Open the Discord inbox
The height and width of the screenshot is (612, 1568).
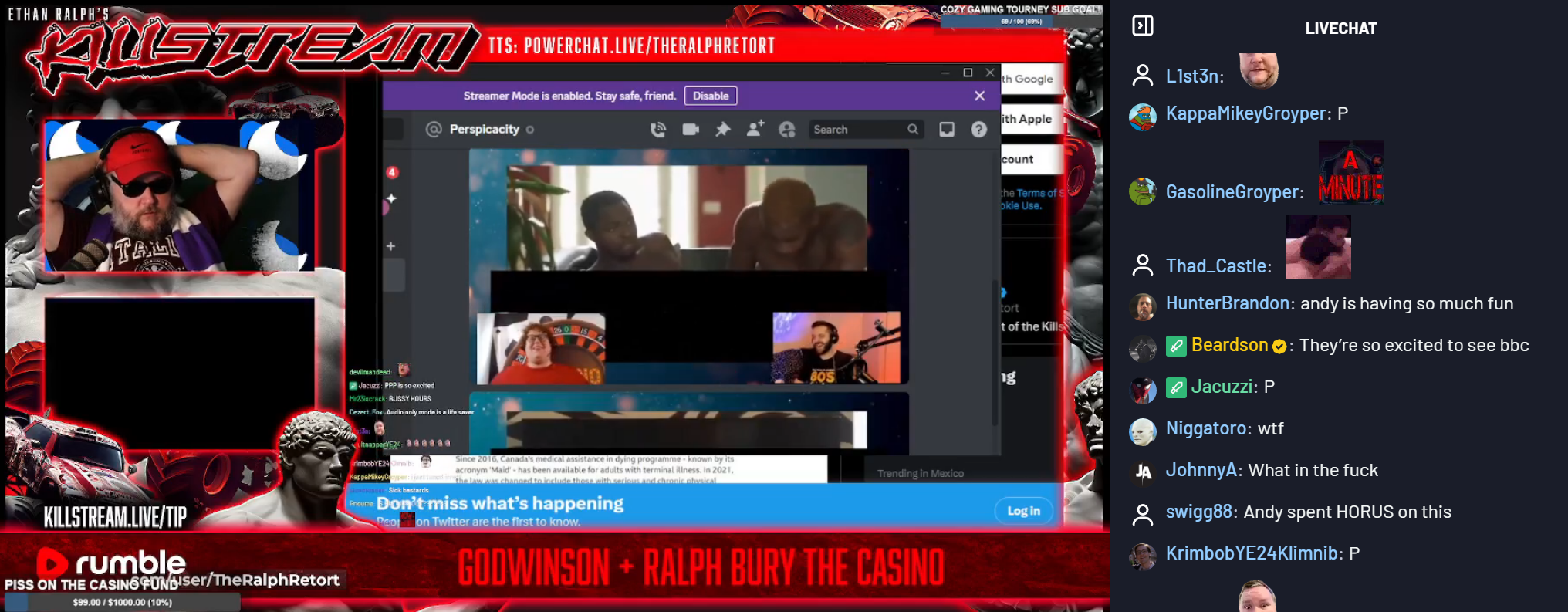tap(947, 130)
